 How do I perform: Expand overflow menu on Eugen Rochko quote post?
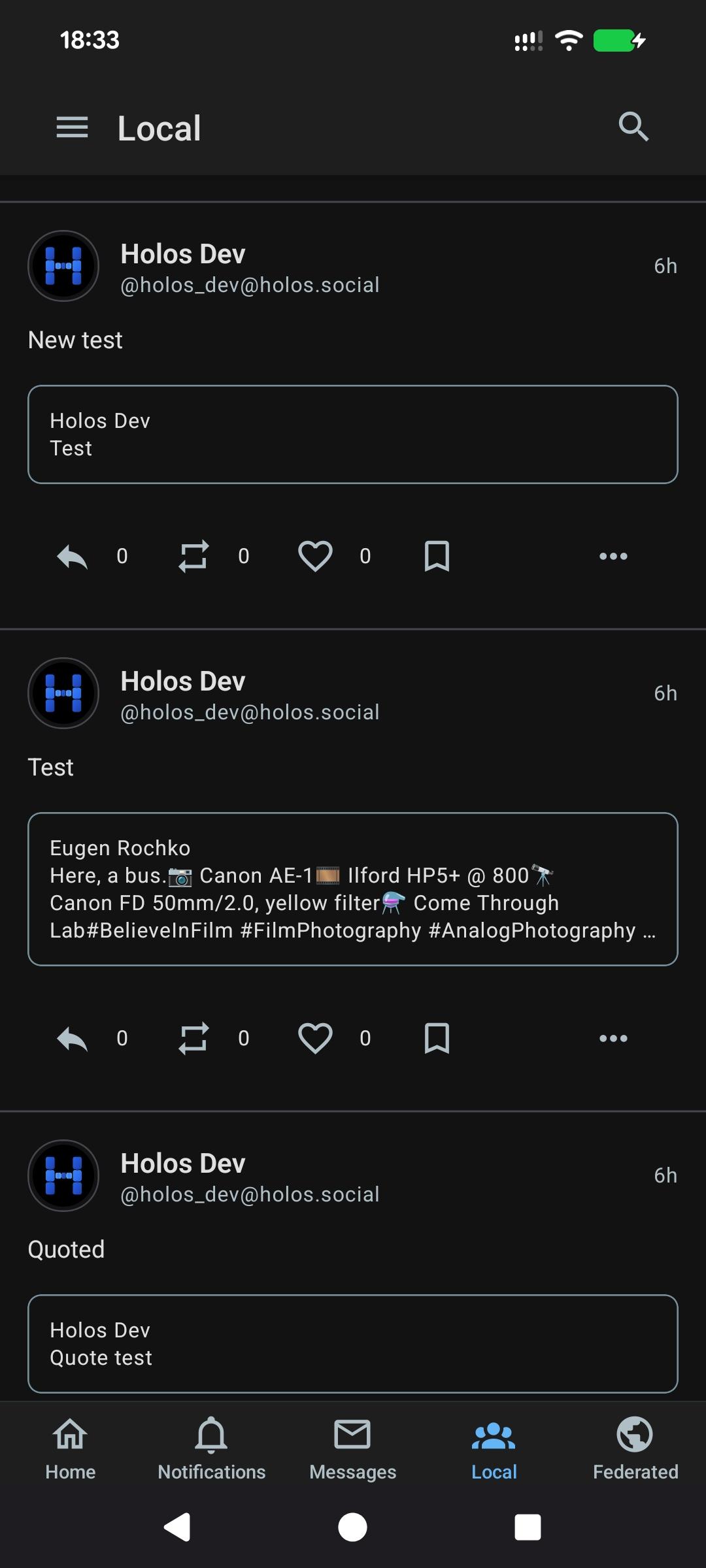(x=613, y=1038)
